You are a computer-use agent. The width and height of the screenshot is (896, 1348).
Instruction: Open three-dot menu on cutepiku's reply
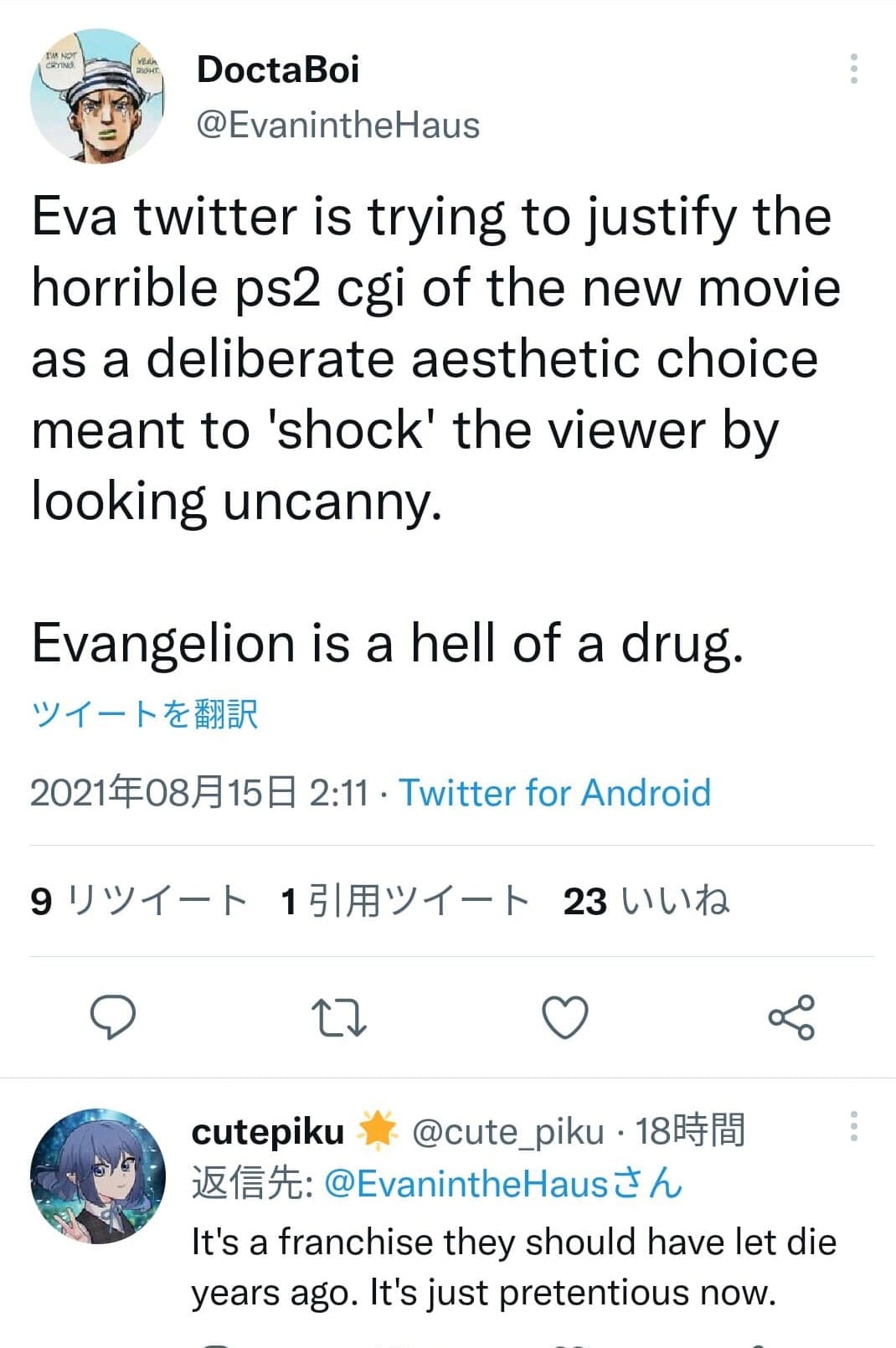tap(853, 1127)
